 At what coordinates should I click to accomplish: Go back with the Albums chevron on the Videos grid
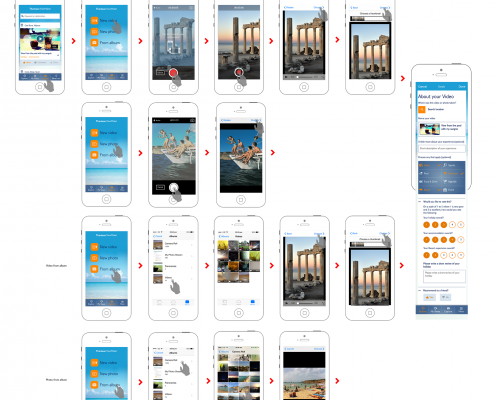click(x=224, y=236)
